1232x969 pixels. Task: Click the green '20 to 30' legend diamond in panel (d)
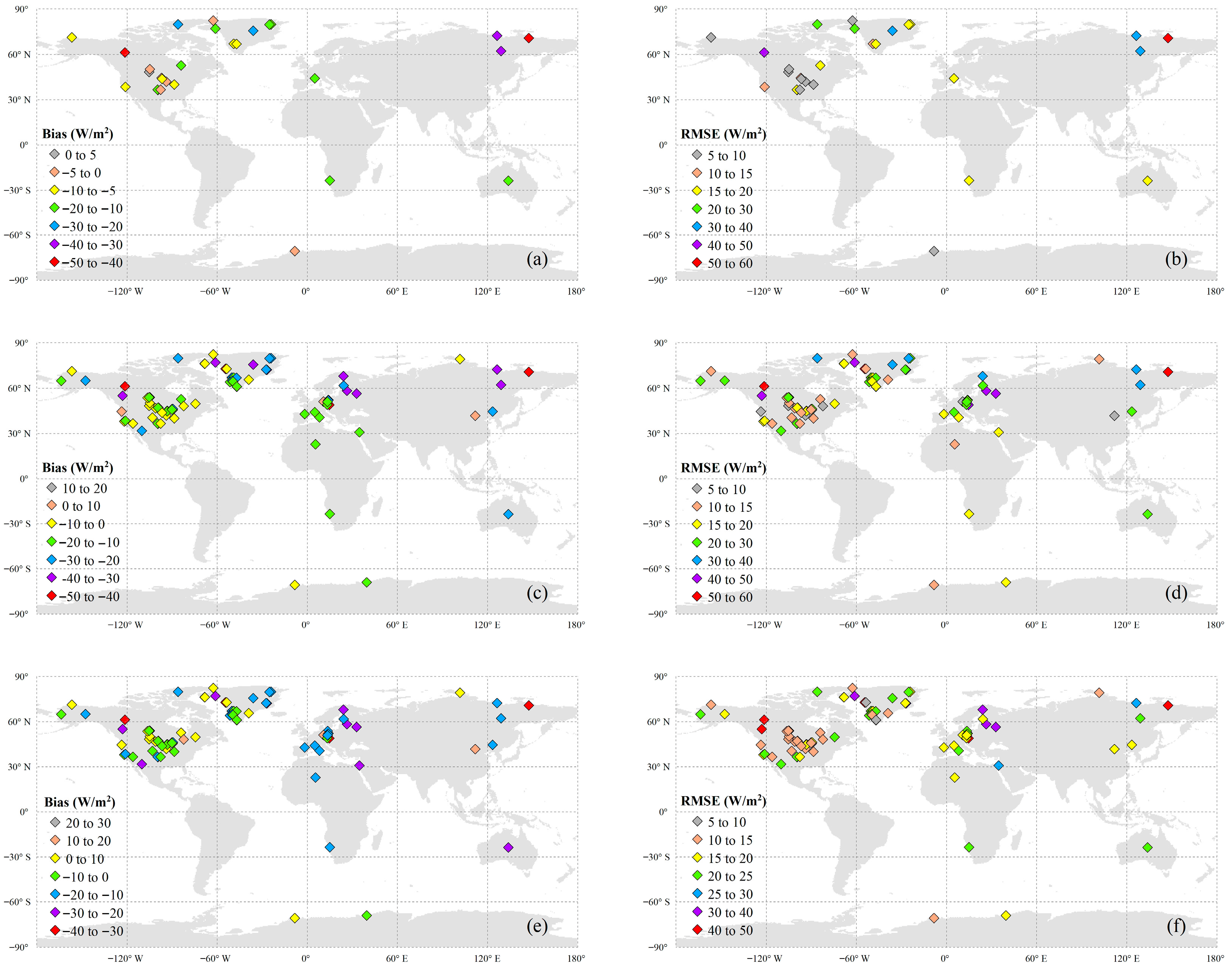697,542
